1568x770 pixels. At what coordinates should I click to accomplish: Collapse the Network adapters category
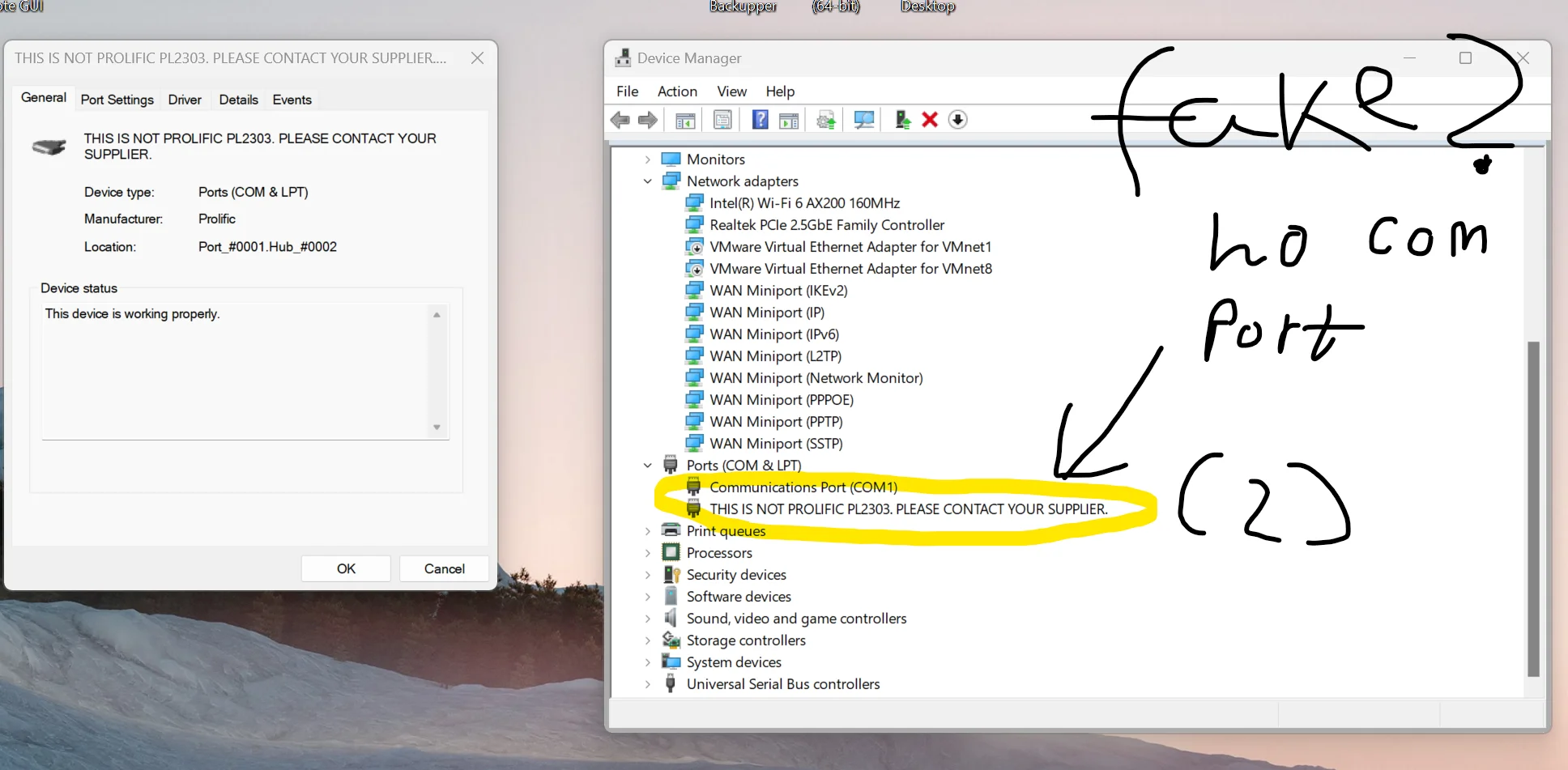pyautogui.click(x=648, y=181)
